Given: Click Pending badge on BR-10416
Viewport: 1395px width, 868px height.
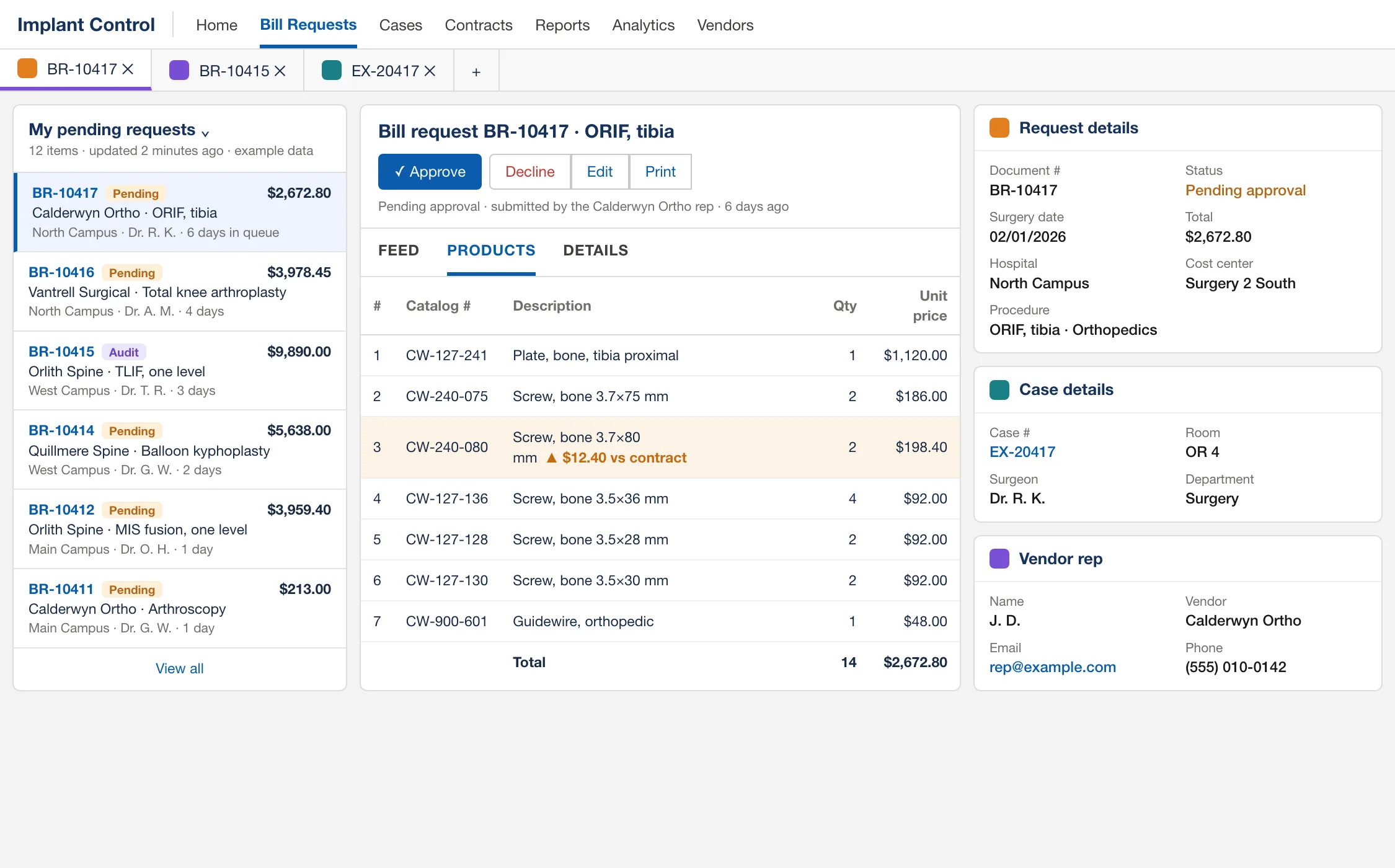Looking at the screenshot, I should 132,273.
